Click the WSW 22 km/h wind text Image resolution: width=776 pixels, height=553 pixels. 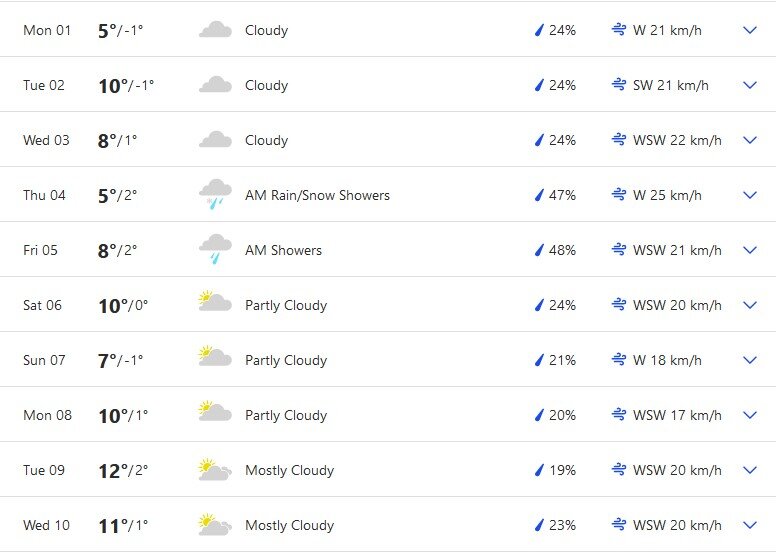[x=677, y=140]
